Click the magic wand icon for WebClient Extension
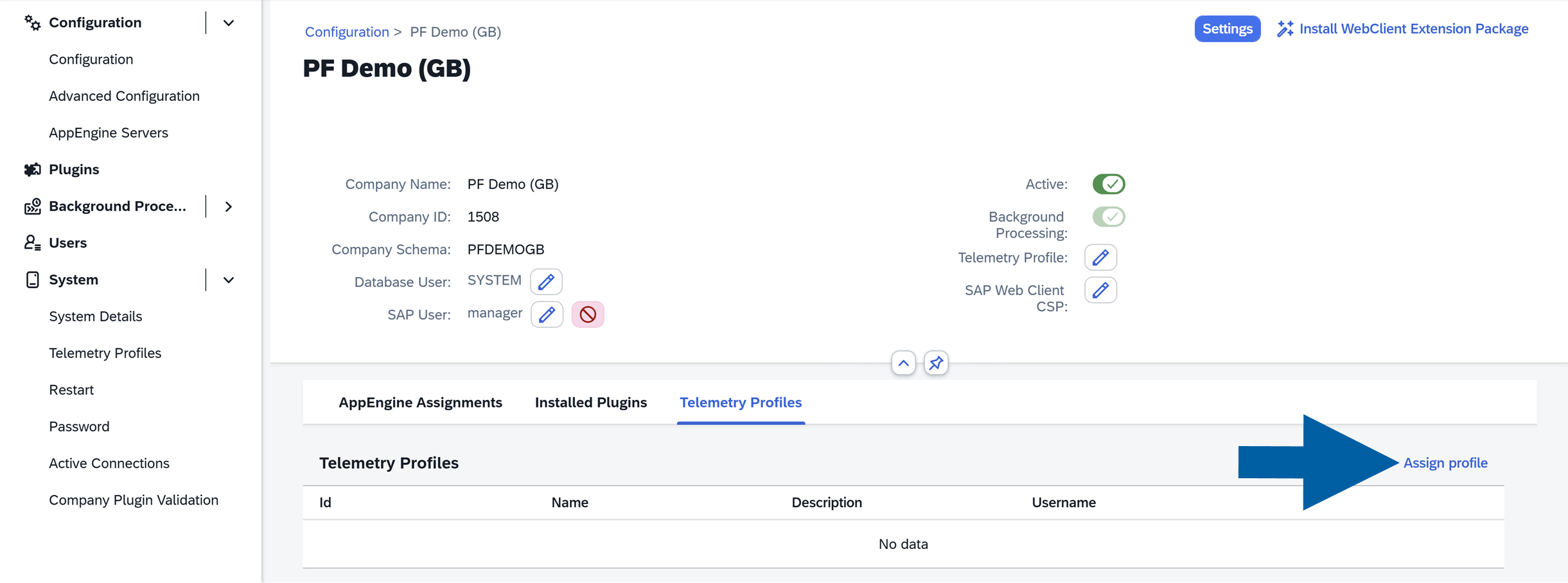1568x583 pixels. [1285, 29]
